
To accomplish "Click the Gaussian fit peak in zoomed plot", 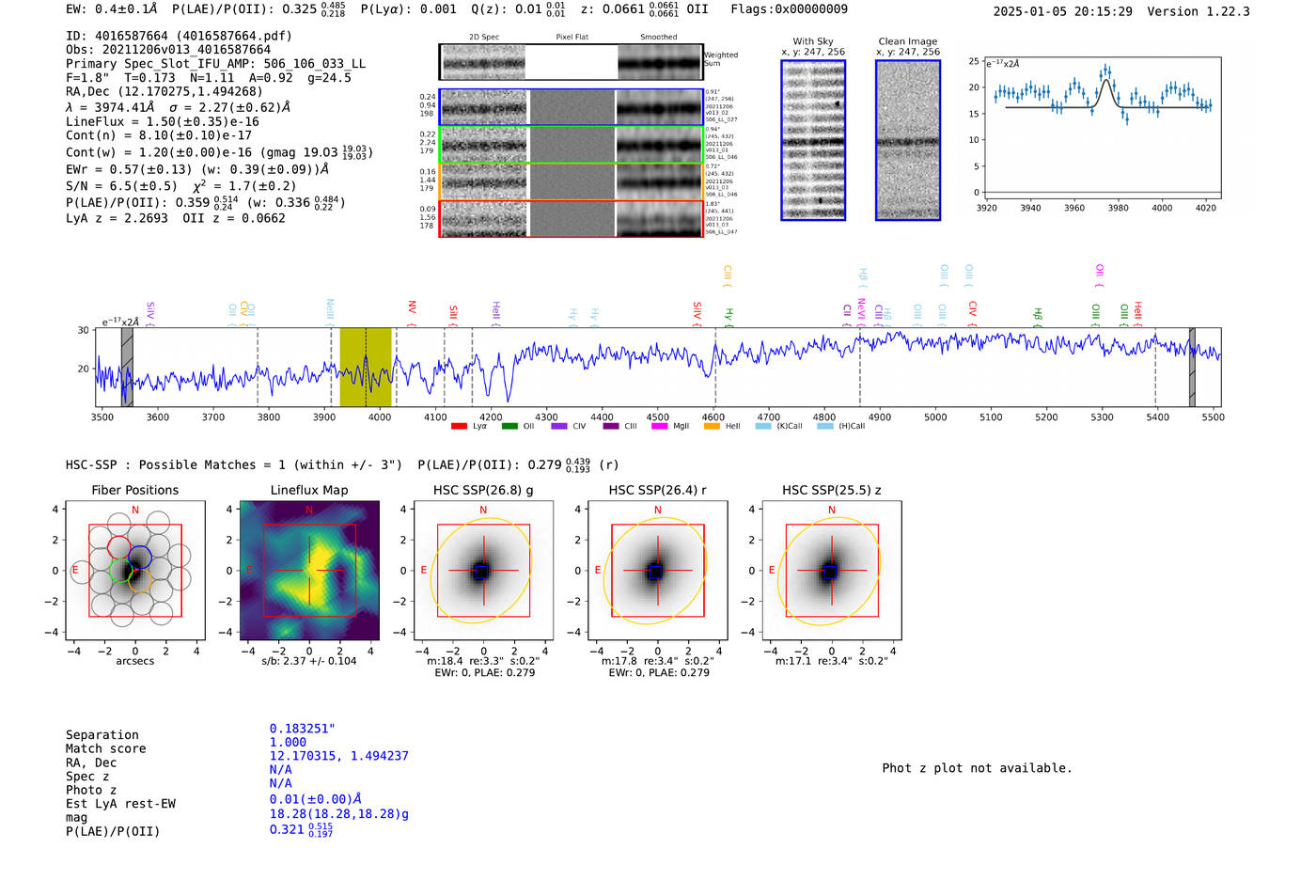I will (x=1106, y=82).
